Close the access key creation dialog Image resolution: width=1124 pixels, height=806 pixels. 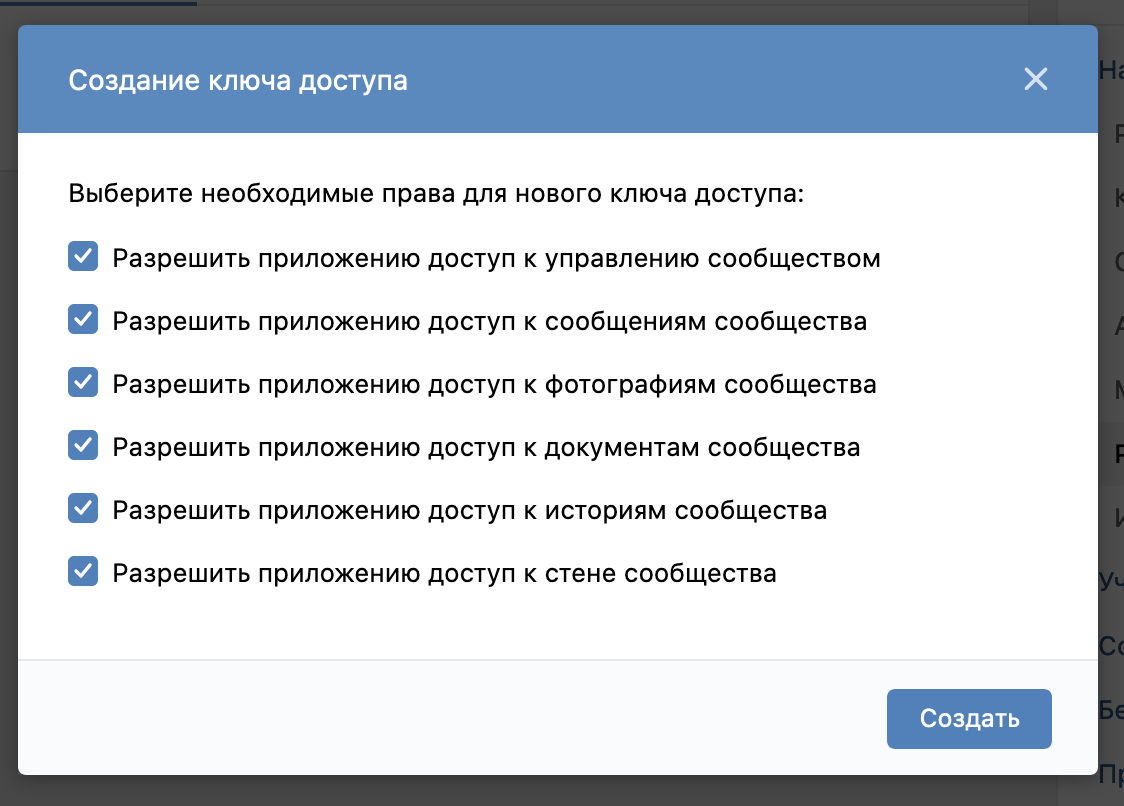(1036, 79)
